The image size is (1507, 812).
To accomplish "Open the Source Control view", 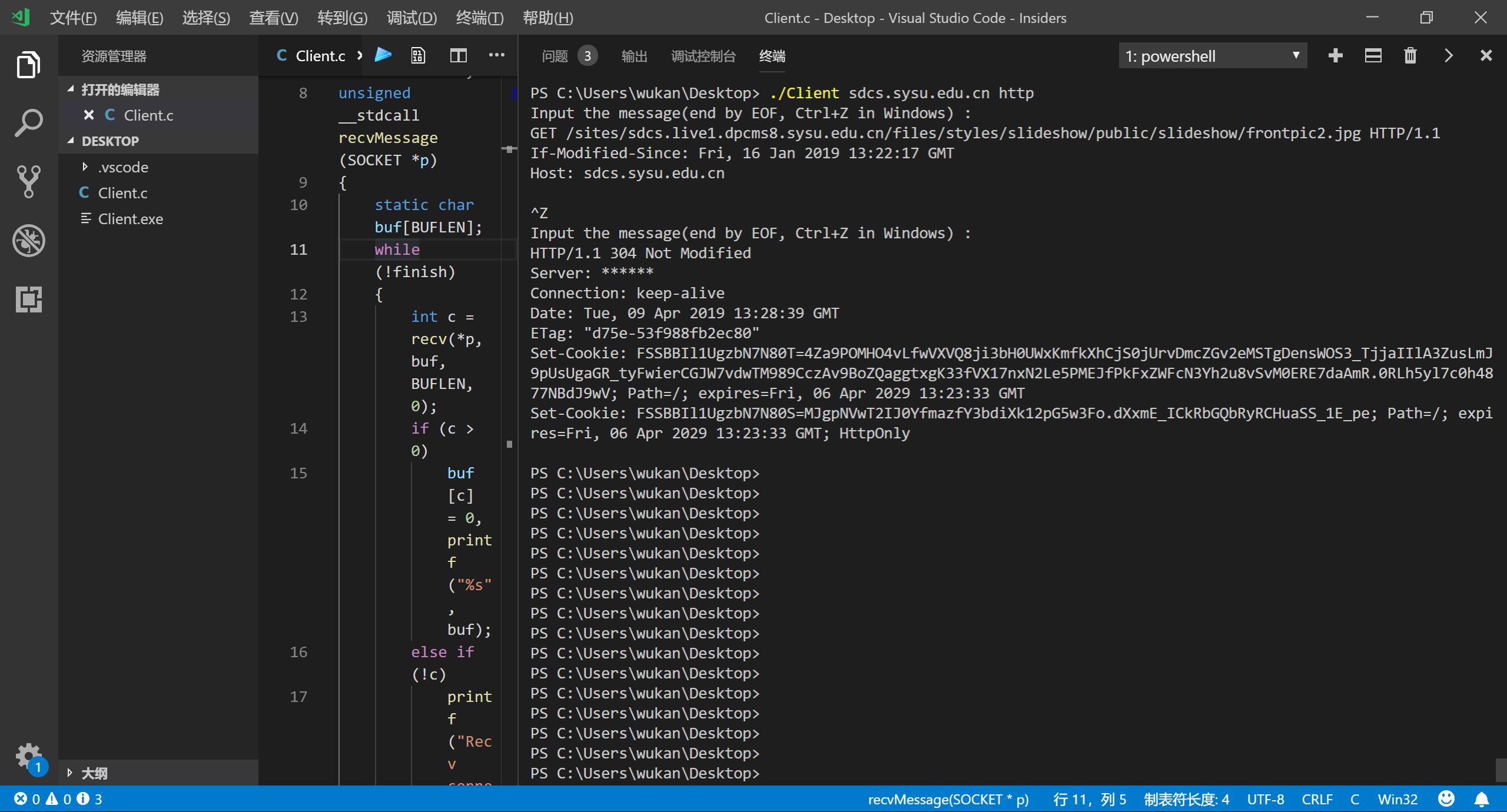I will point(28,181).
